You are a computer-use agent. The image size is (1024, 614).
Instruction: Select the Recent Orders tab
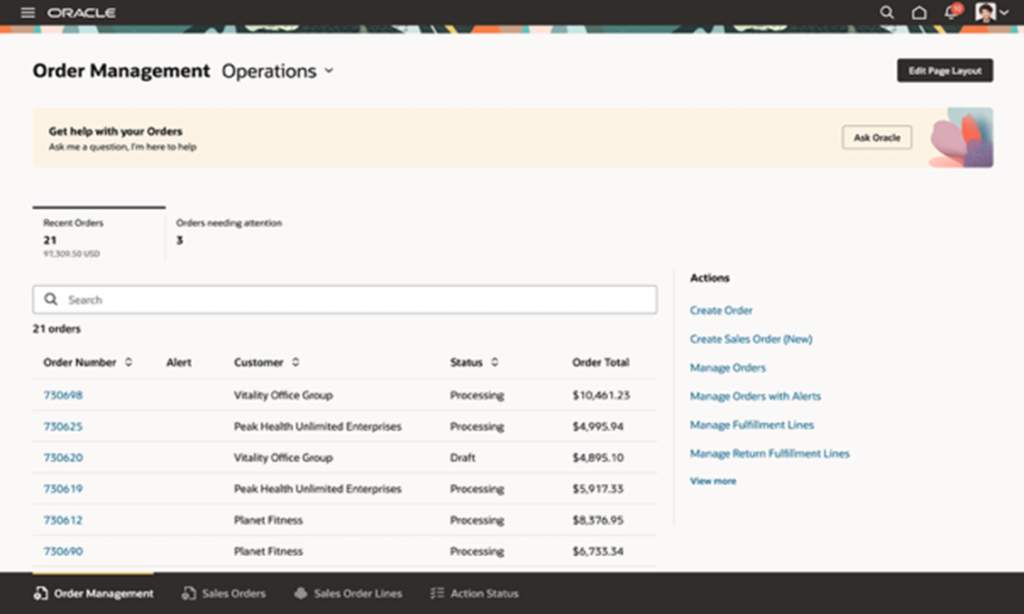tap(99, 234)
